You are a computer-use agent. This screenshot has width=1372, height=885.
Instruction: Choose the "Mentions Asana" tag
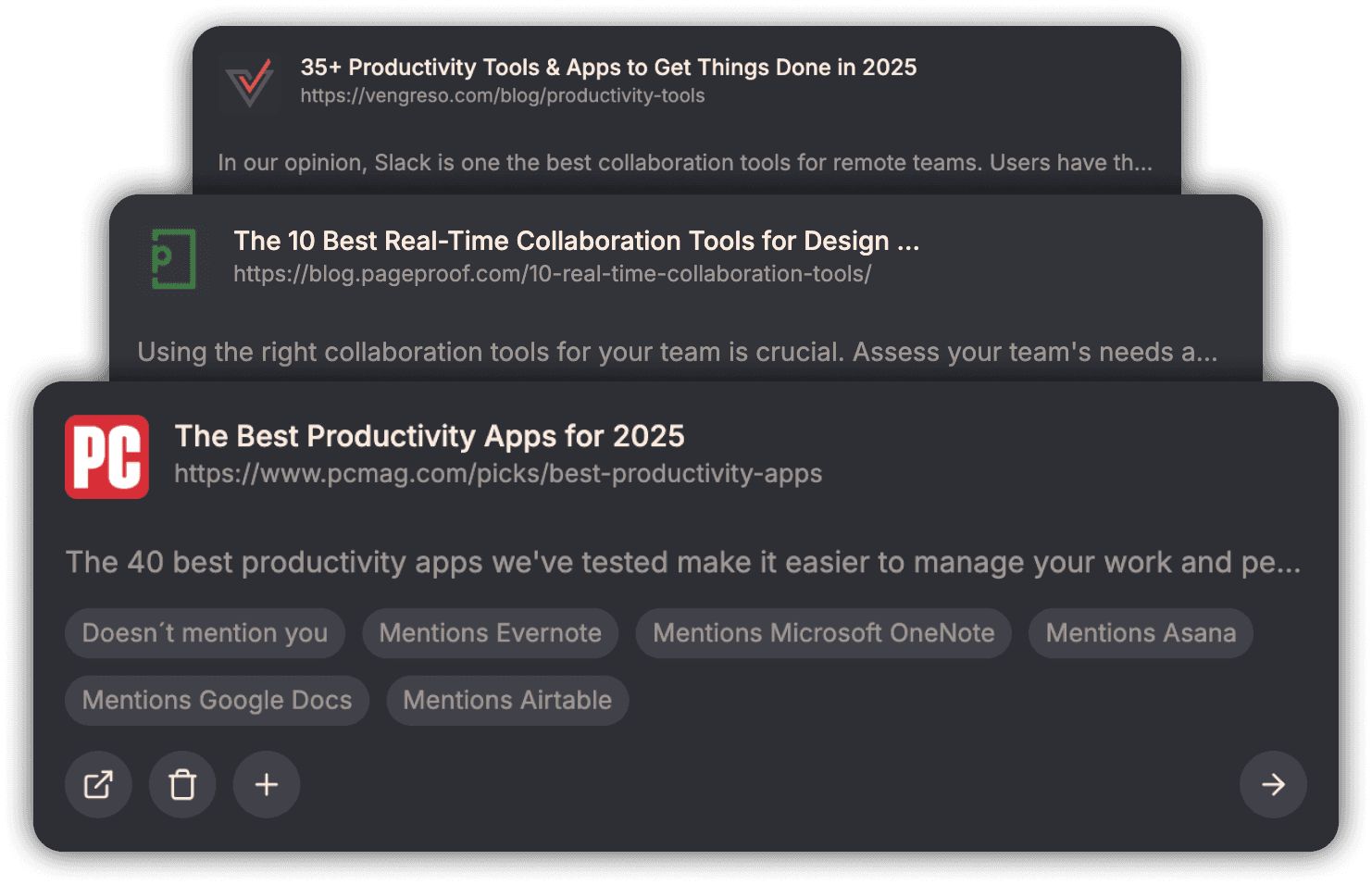point(1141,633)
